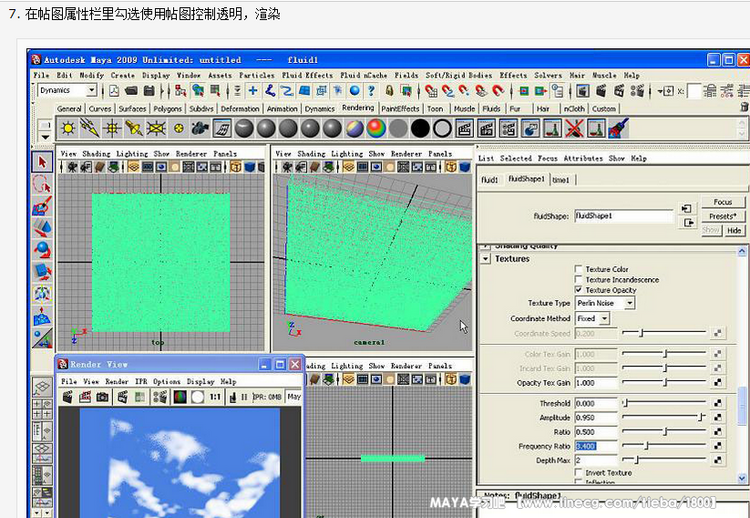Screen dimensions: 750x518
Task: Pick the Paint Selection tool in toolbox
Action: point(43,206)
